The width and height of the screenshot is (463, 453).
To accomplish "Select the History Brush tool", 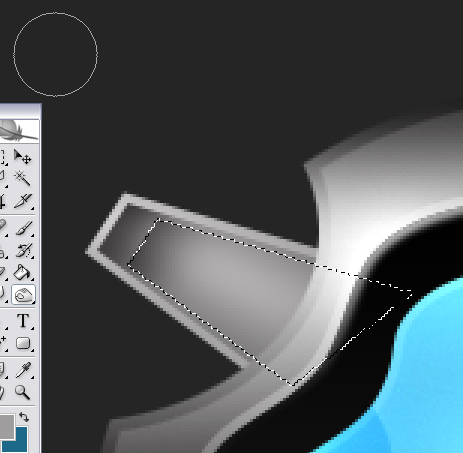I will 23,250.
